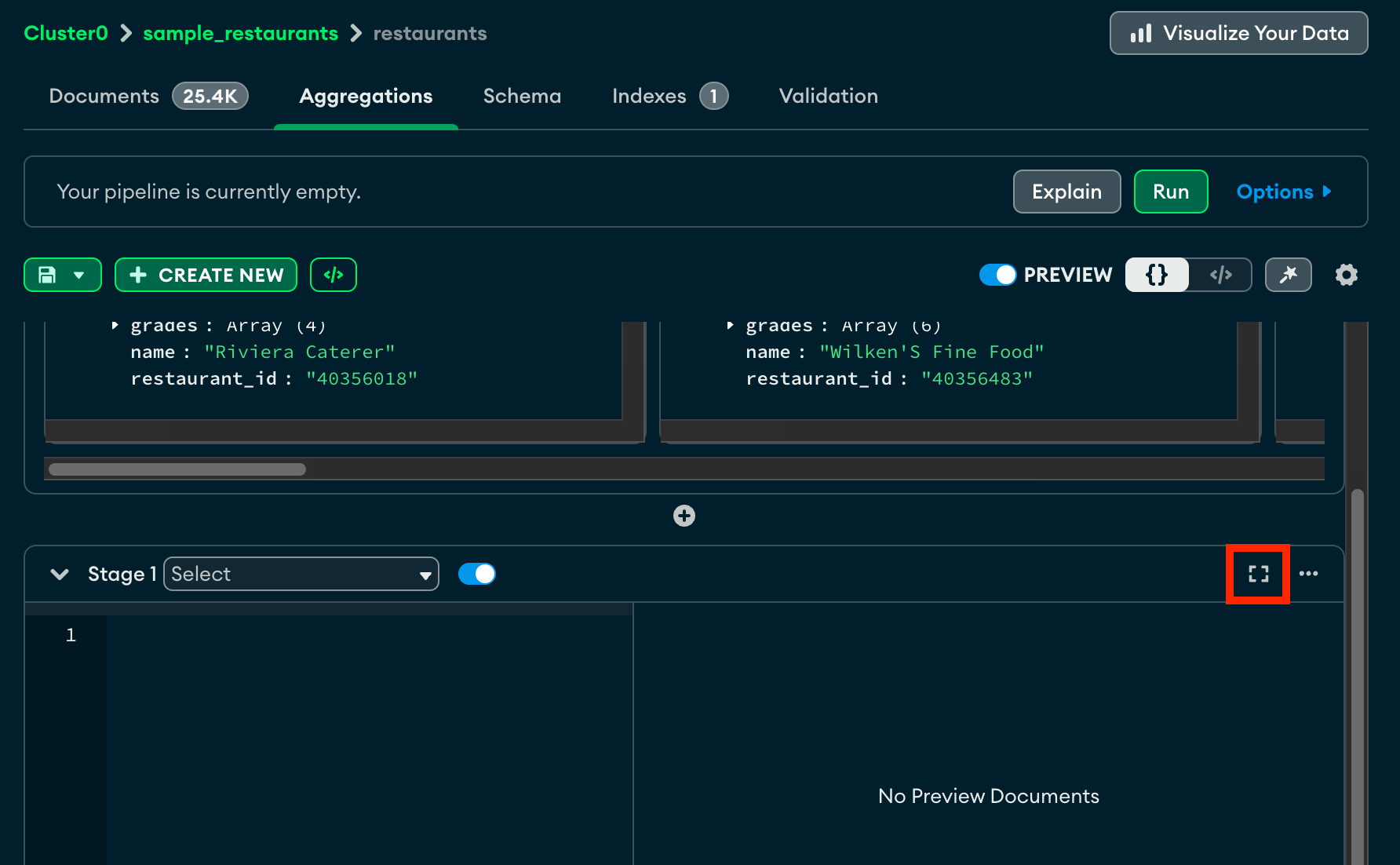Open export pipeline to language code icon
The height and width of the screenshot is (865, 1400).
[x=334, y=275]
